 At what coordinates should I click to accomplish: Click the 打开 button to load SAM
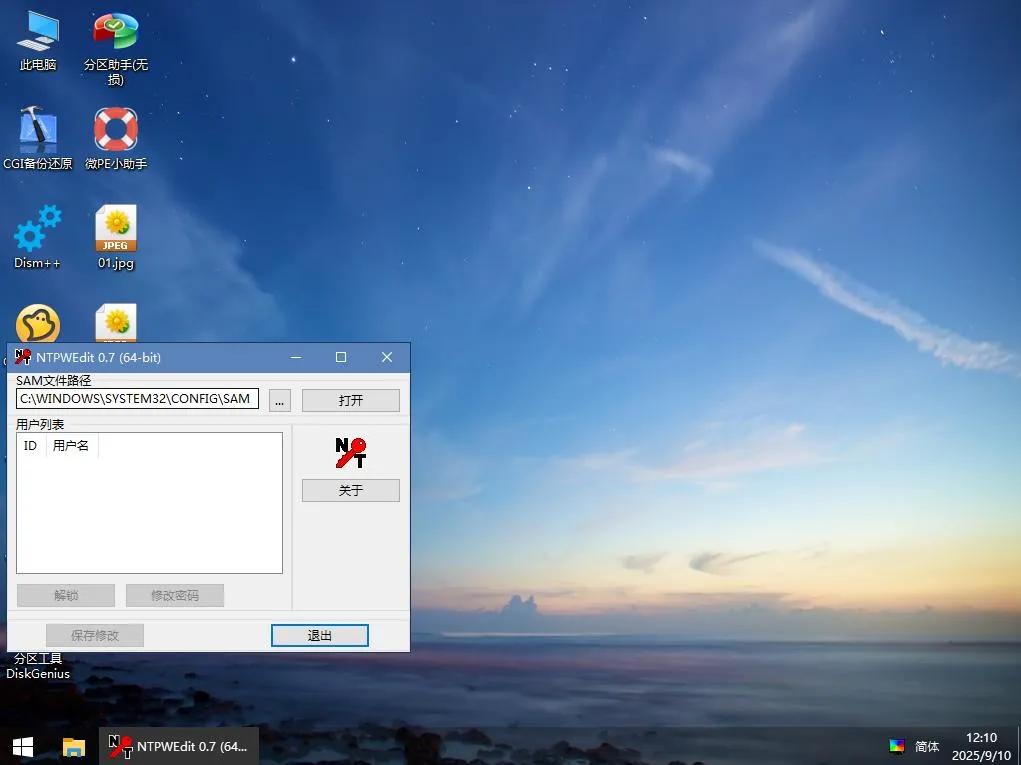coord(350,400)
